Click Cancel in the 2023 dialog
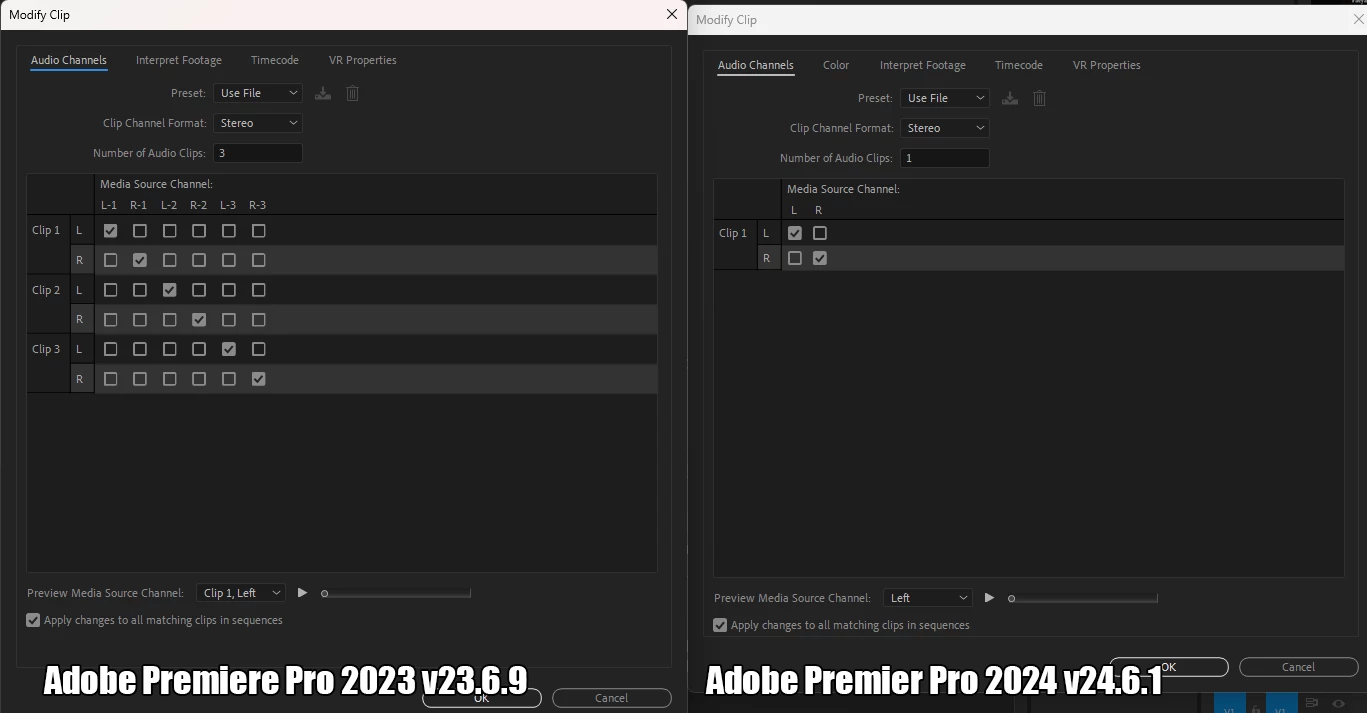 (x=612, y=698)
